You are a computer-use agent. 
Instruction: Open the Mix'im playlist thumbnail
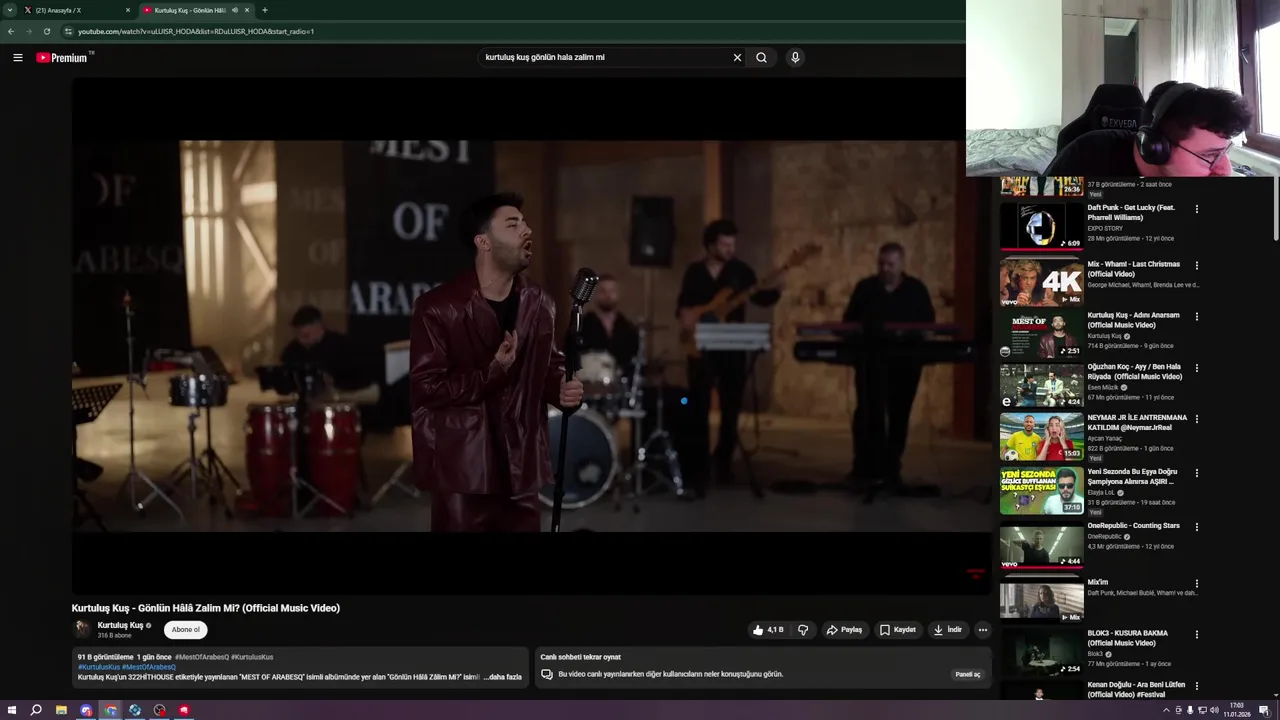(x=1041, y=600)
